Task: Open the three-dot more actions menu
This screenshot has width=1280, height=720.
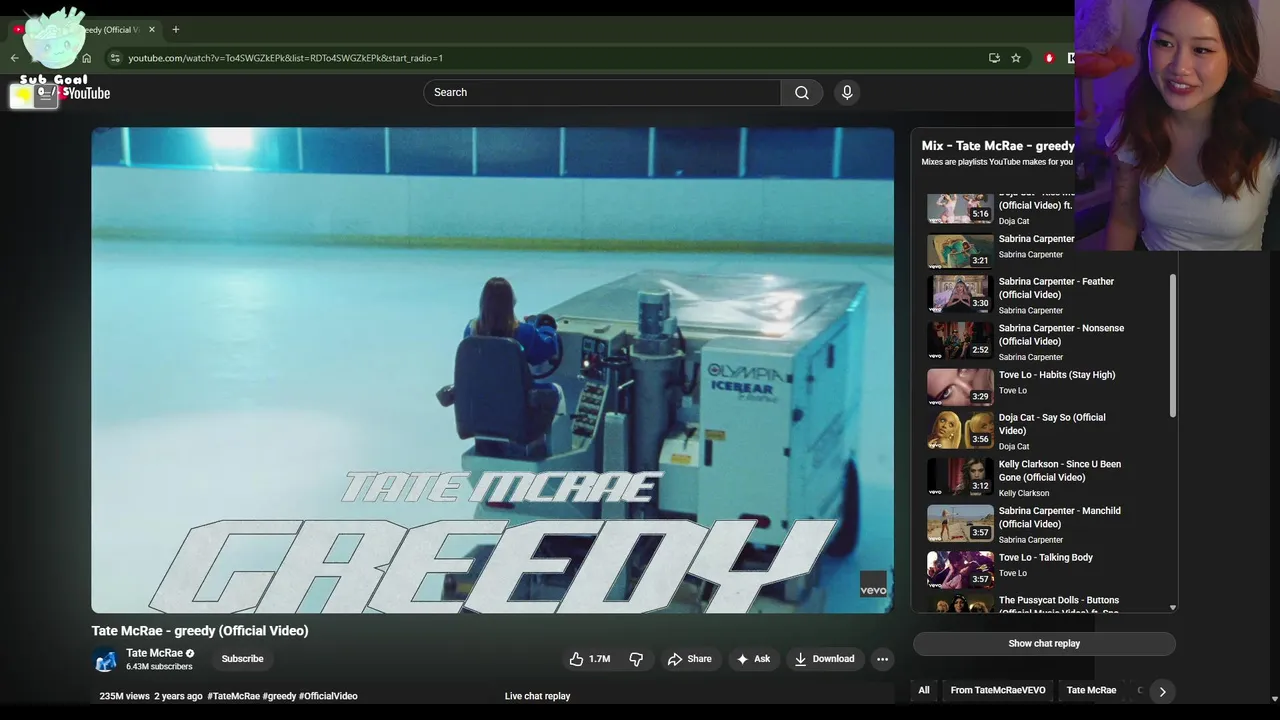Action: click(882, 659)
